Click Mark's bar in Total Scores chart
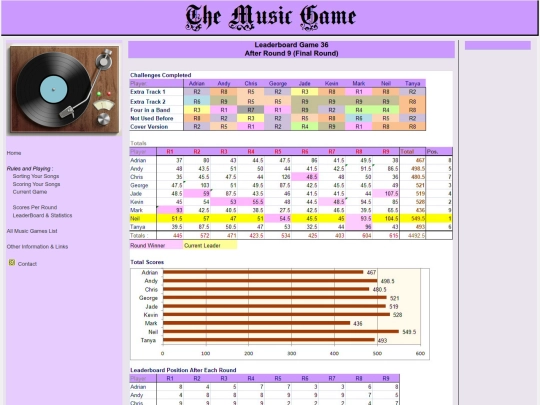Screen dimensions: 540x405 tap(256, 323)
